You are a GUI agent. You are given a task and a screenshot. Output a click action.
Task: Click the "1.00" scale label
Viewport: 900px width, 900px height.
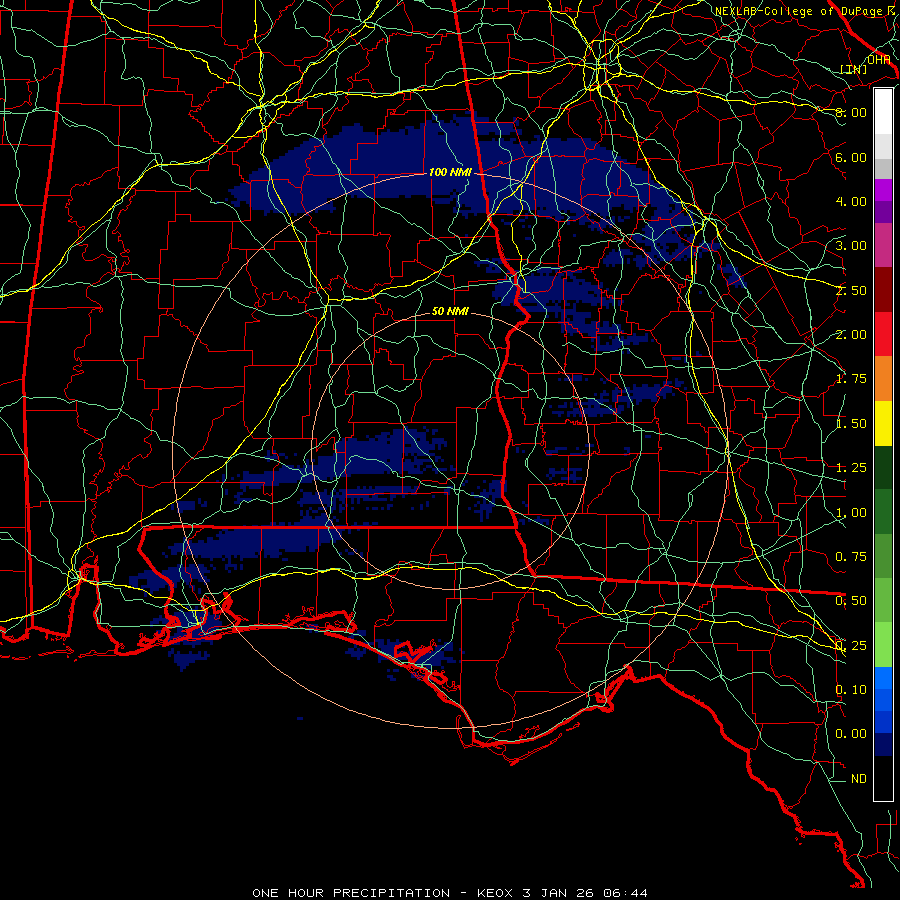coord(851,513)
